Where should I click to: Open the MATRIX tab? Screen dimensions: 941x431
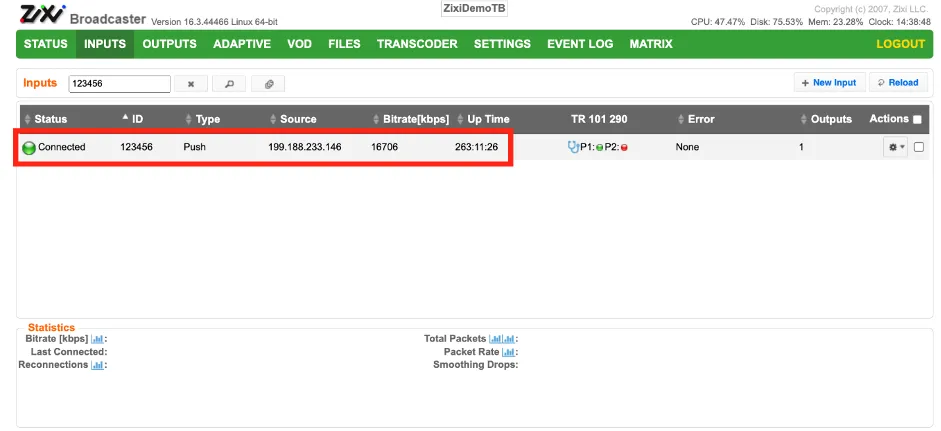coord(651,44)
